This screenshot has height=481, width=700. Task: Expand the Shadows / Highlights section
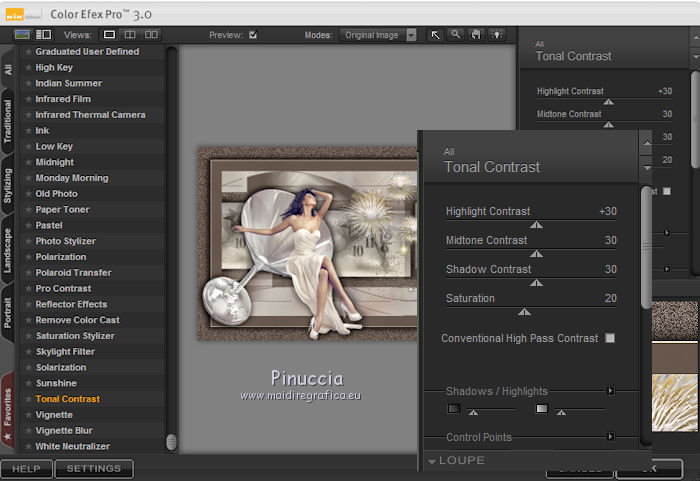[610, 391]
